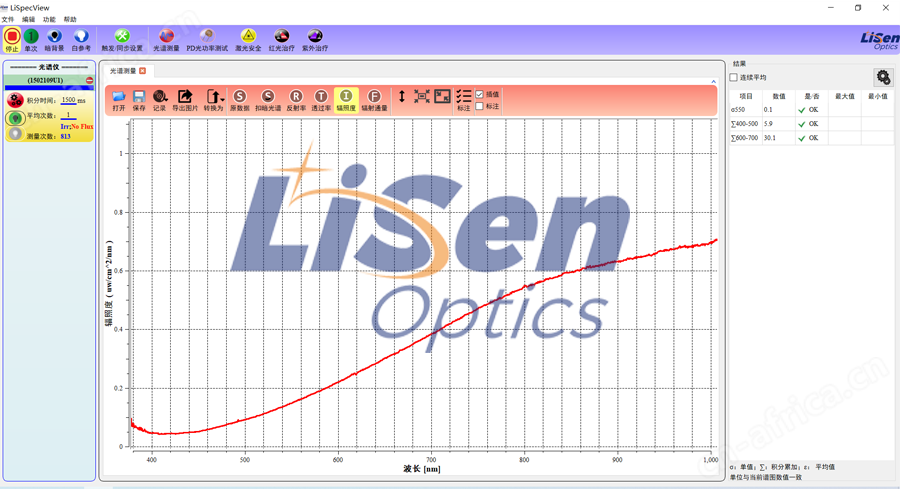Open 红光治疗 red light therapy module

(x=282, y=40)
